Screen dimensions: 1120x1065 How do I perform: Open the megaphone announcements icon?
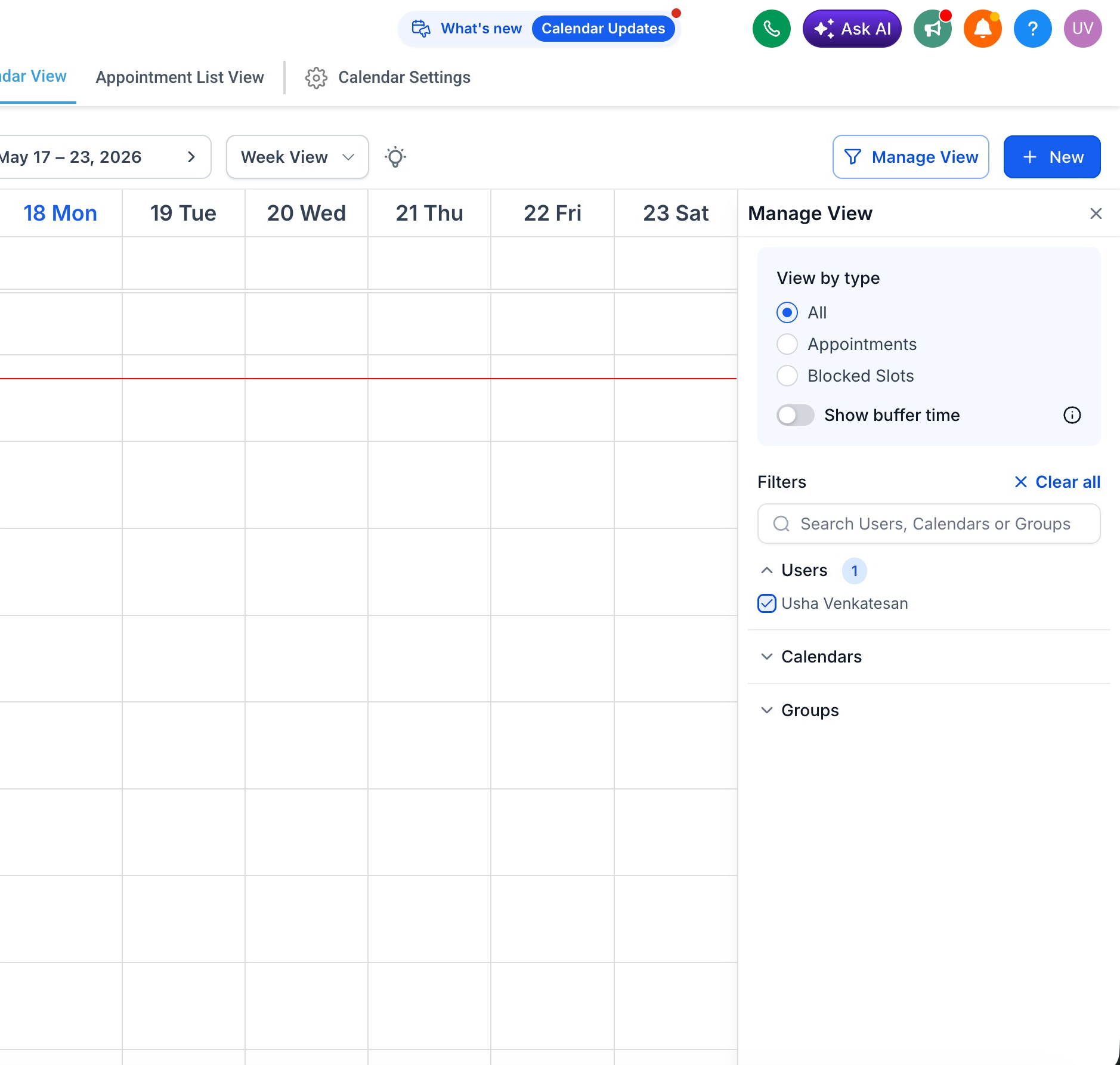(933, 29)
